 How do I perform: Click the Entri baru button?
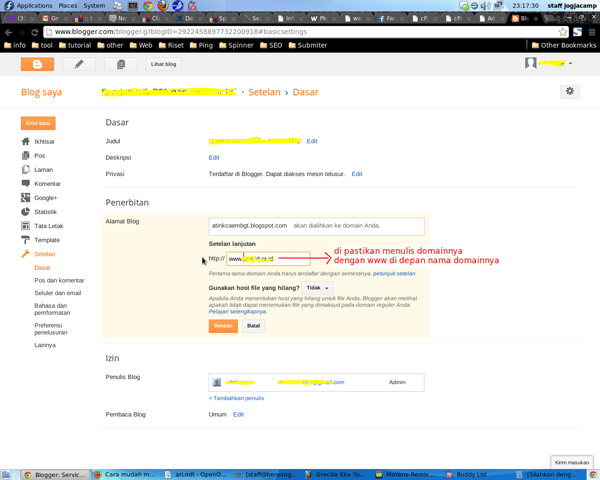click(38, 123)
